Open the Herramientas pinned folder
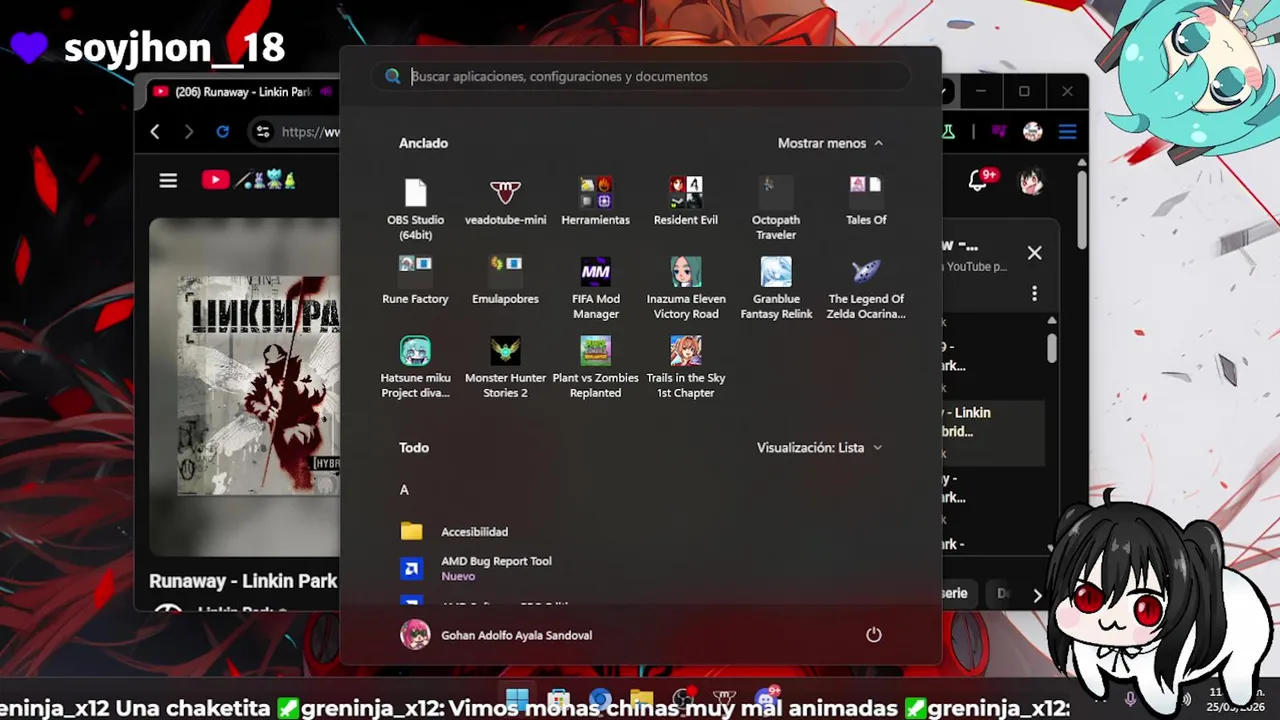Viewport: 1280px width, 720px height. click(x=595, y=202)
